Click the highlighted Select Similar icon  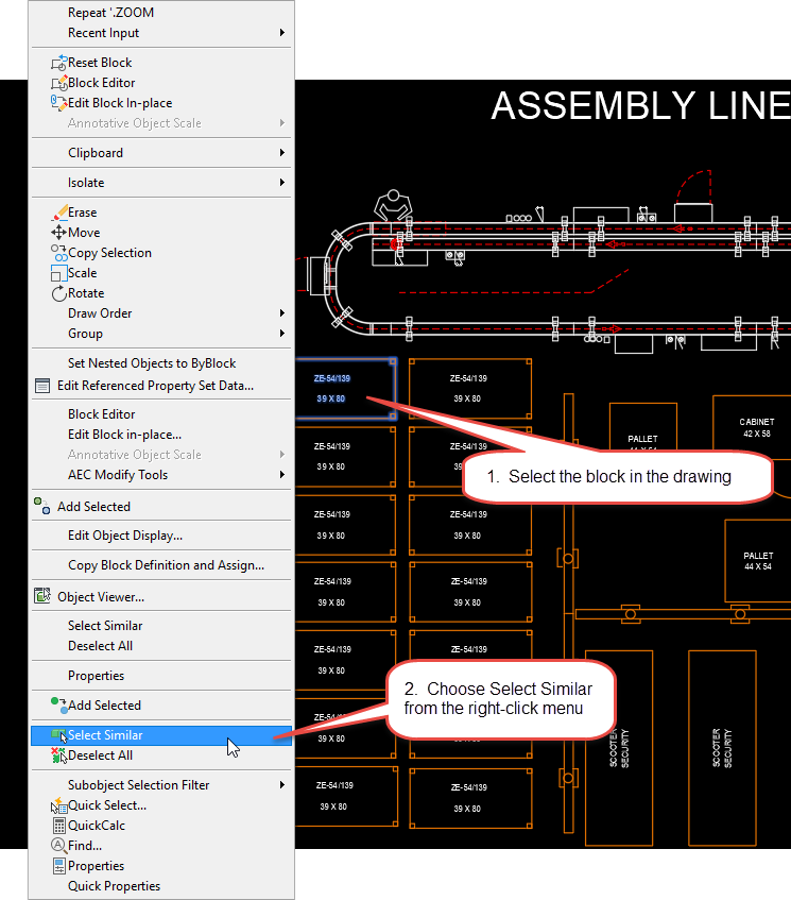59,735
